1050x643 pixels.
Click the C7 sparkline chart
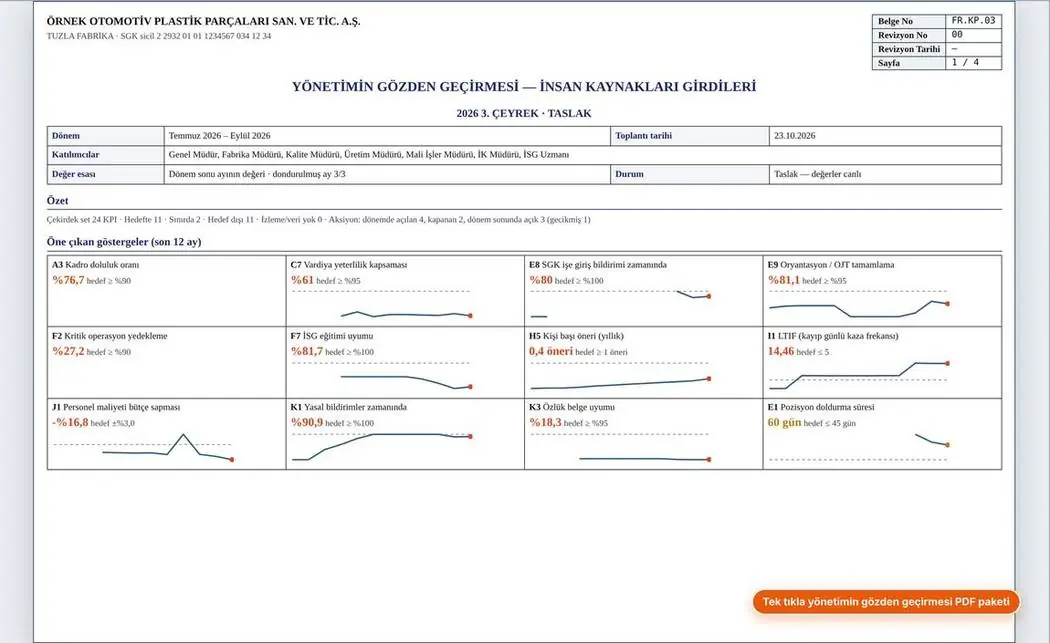point(383,303)
